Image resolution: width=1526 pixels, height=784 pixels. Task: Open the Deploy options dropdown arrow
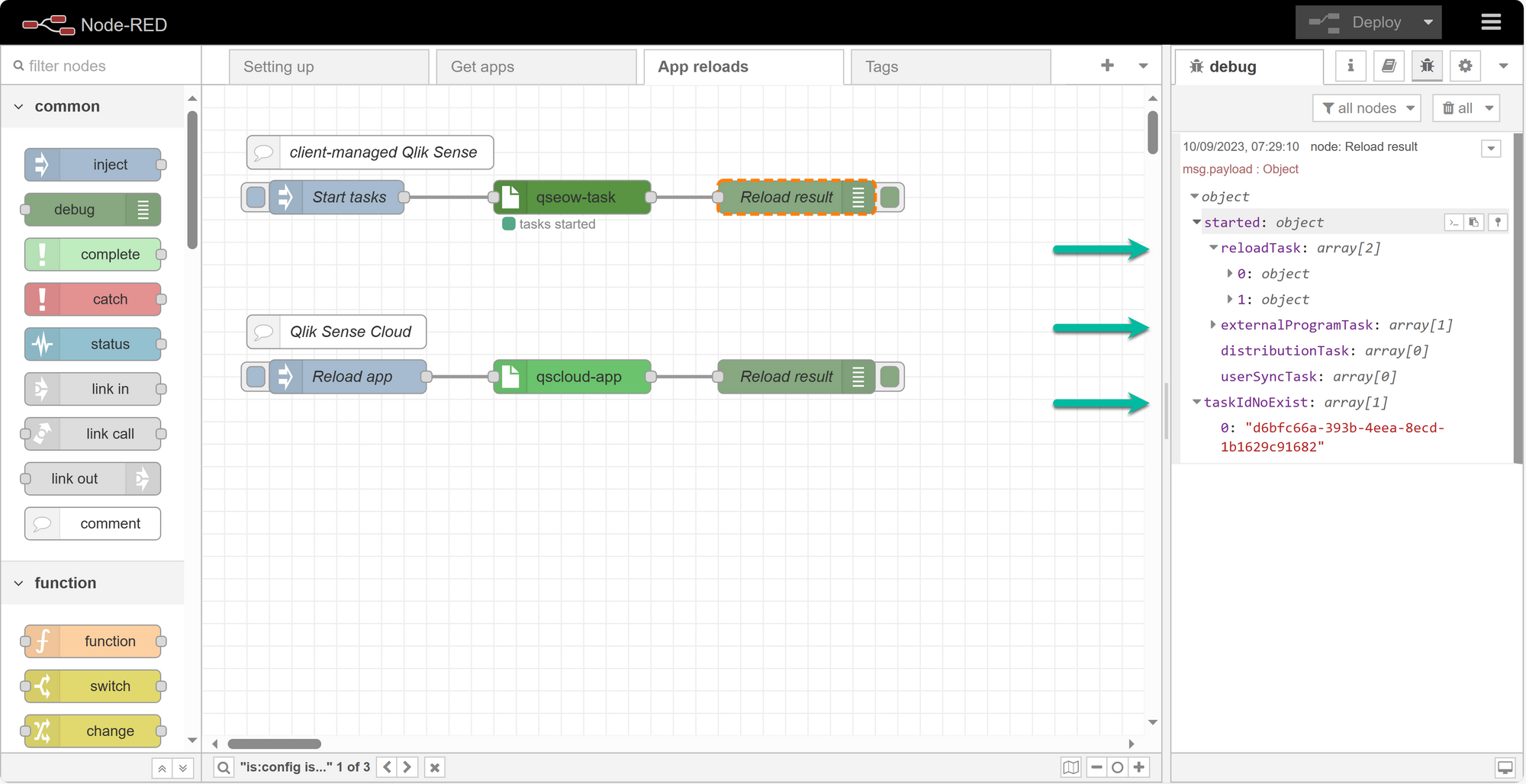(1428, 22)
